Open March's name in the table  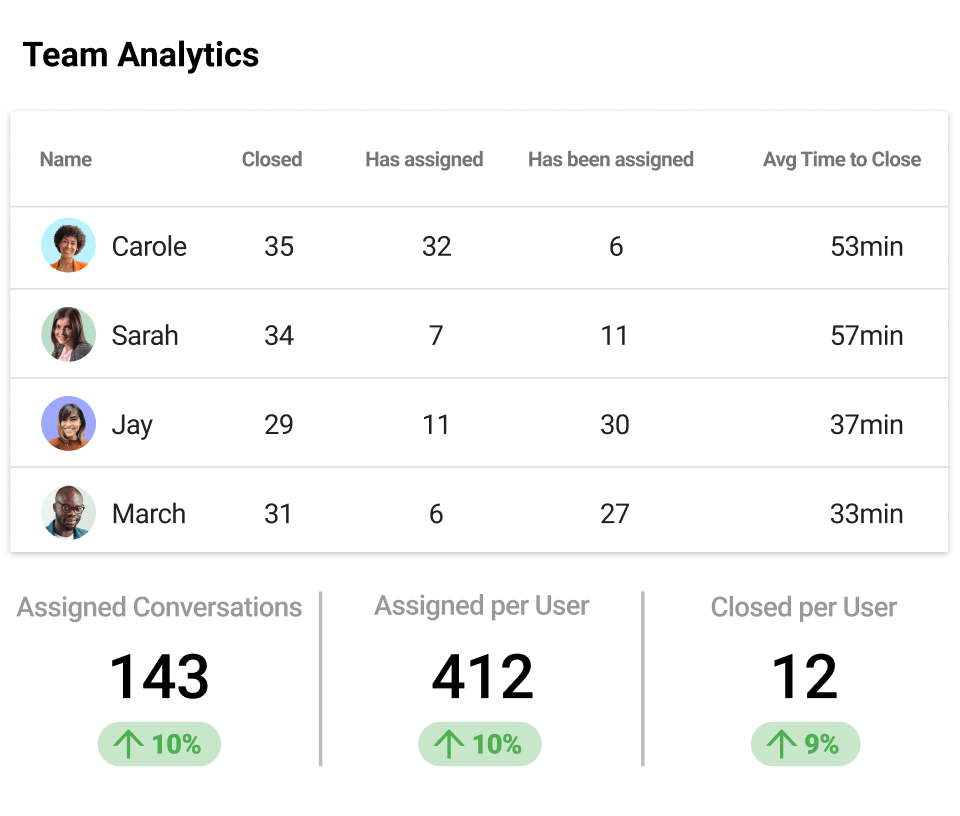click(x=149, y=513)
